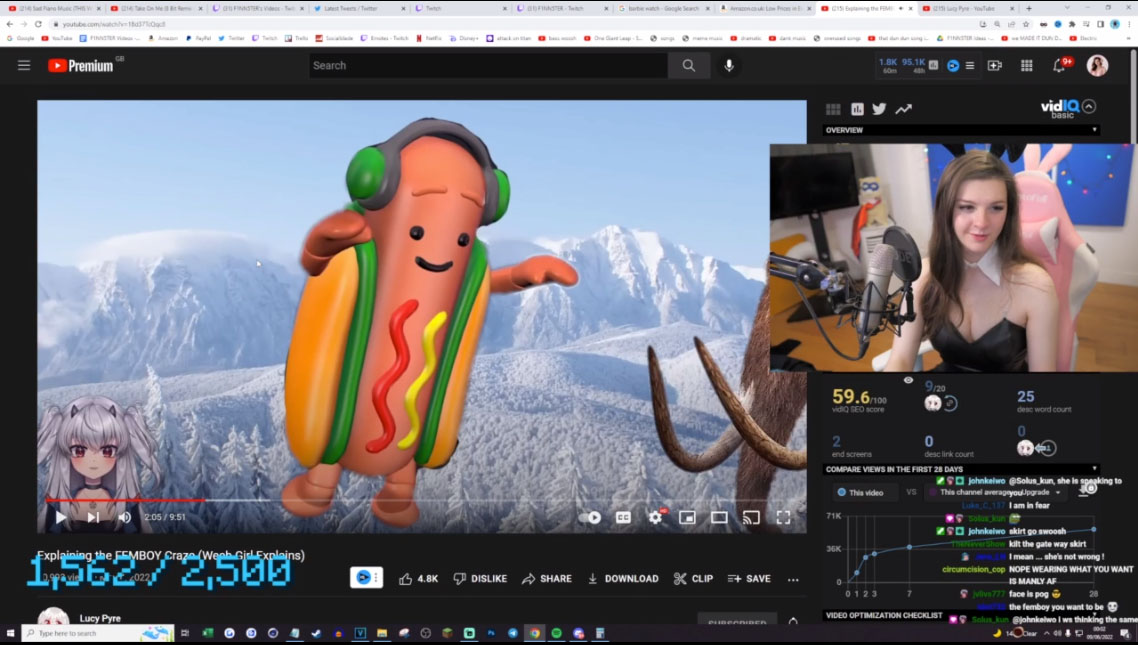The width and height of the screenshot is (1138, 645).
Task: Collapse the vidIQ panel with the caret
Action: (1089, 107)
